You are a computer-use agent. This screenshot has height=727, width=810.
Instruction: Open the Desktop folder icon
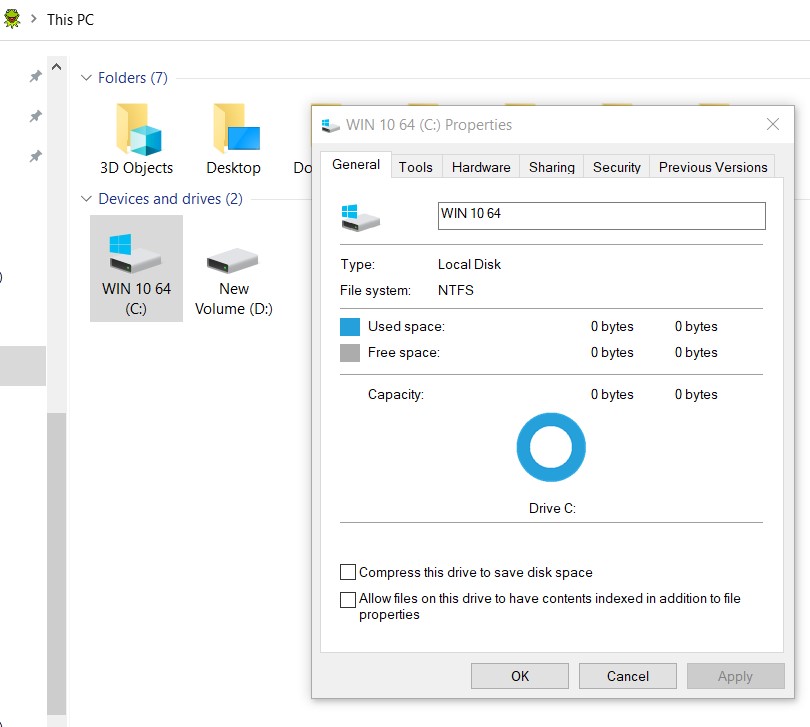236,129
